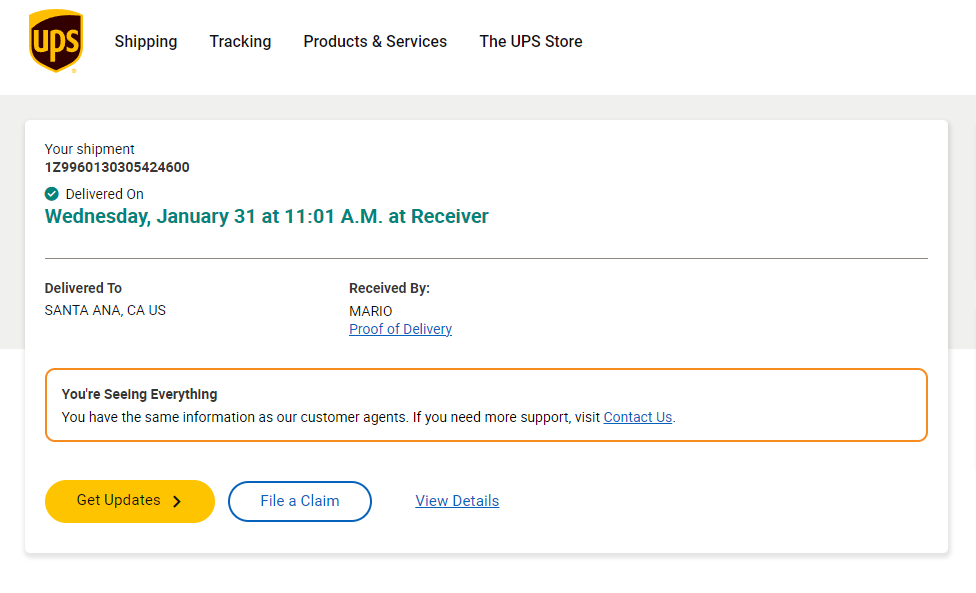Click the green delivered checkmark icon
Screen dimensions: 976x593
[52, 194]
